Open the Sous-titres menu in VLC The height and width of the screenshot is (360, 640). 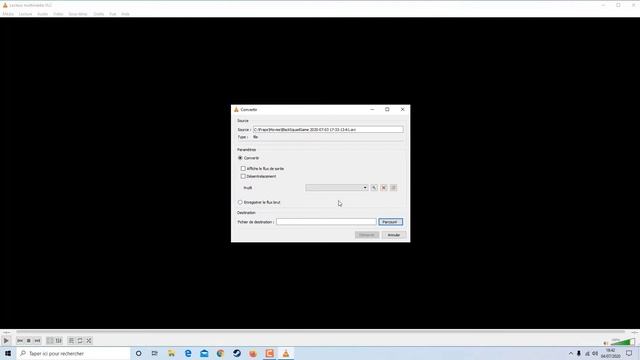point(78,14)
